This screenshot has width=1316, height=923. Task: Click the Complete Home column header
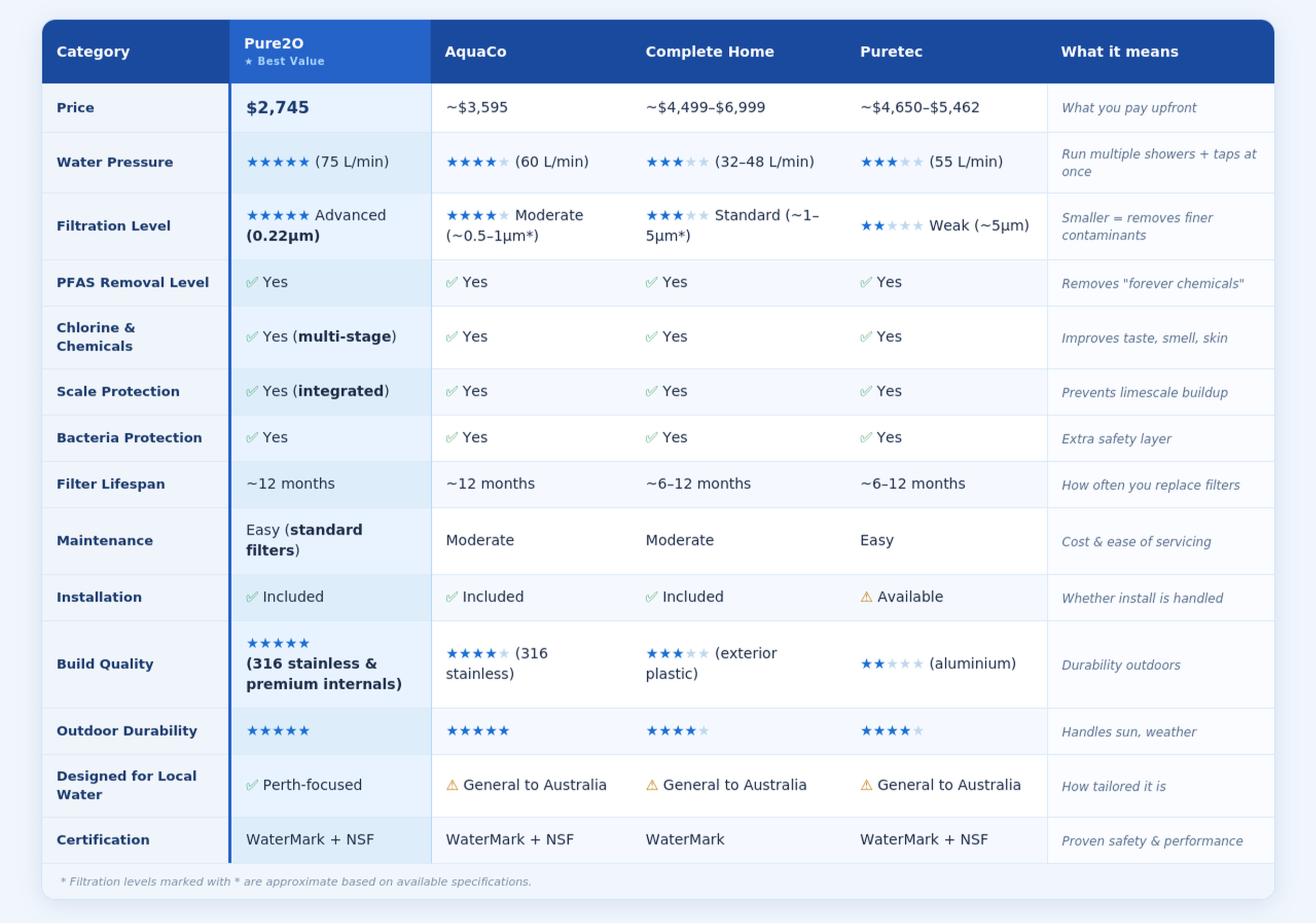709,52
